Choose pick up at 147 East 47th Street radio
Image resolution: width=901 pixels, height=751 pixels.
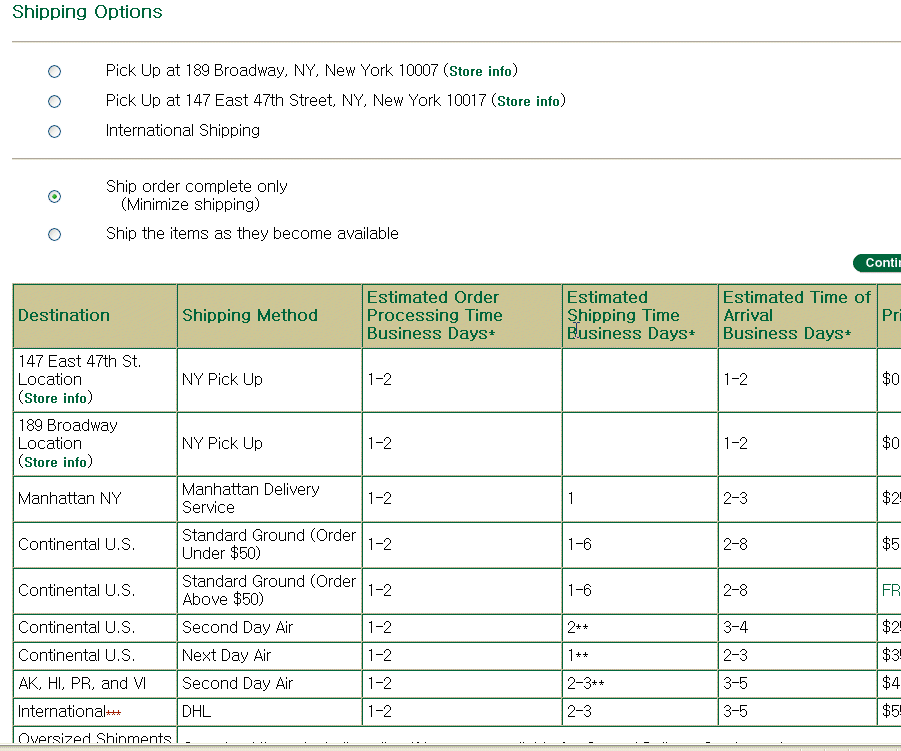point(55,102)
